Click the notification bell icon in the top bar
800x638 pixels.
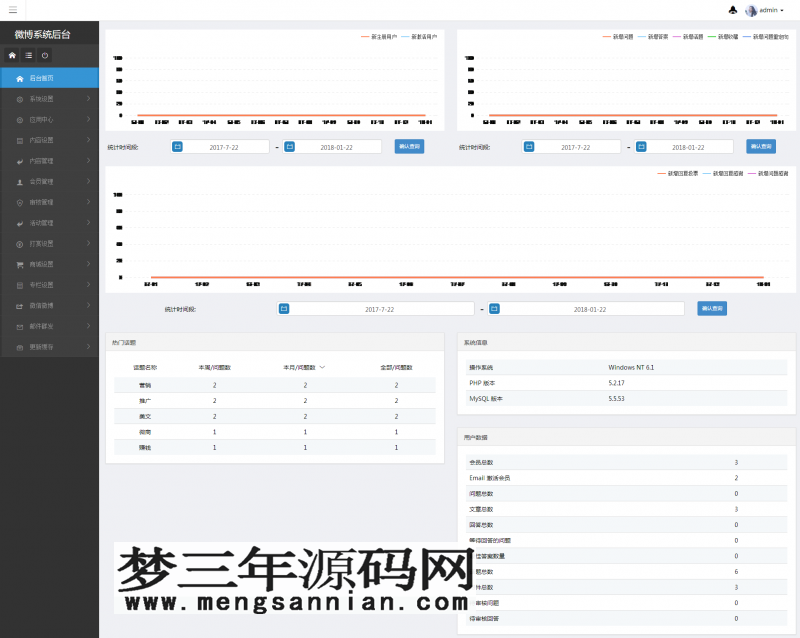click(732, 10)
